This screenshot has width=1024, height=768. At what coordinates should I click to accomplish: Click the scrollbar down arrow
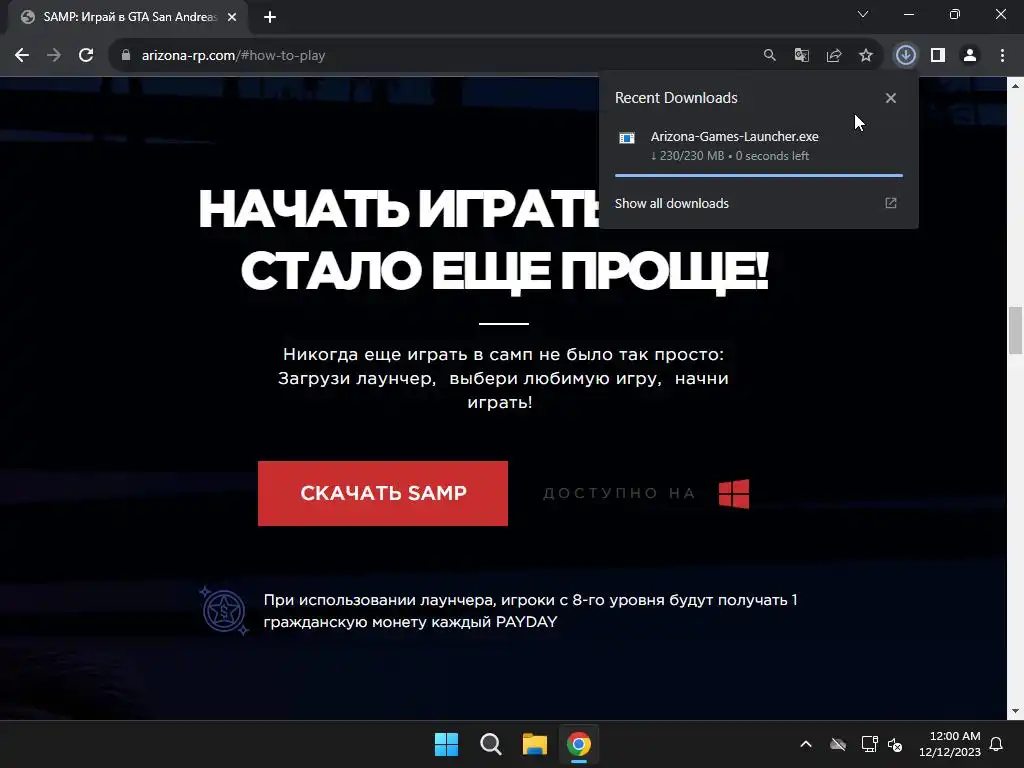[x=1015, y=711]
